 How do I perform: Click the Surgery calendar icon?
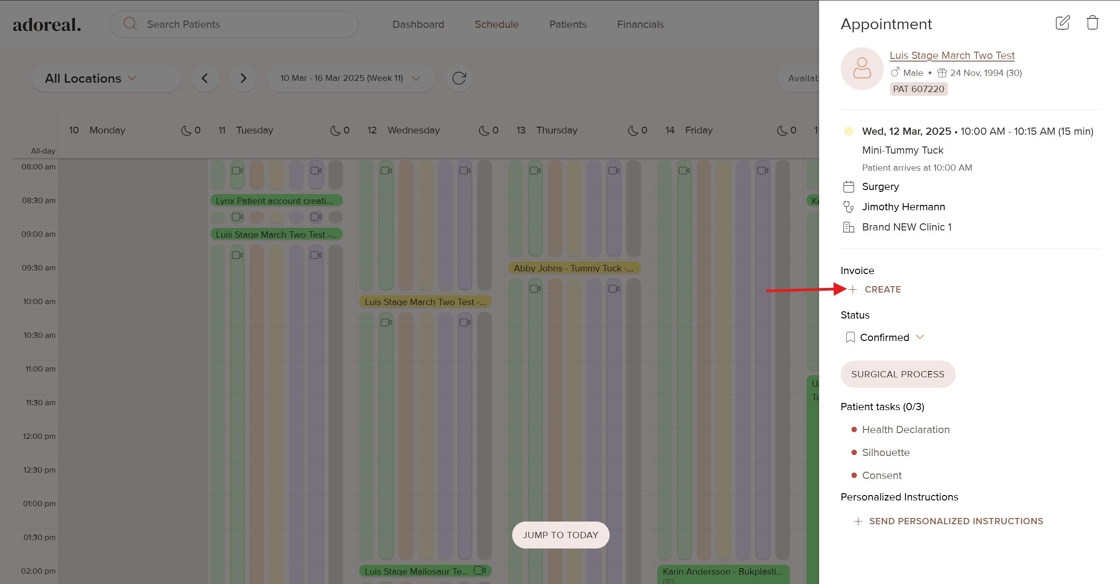(849, 186)
